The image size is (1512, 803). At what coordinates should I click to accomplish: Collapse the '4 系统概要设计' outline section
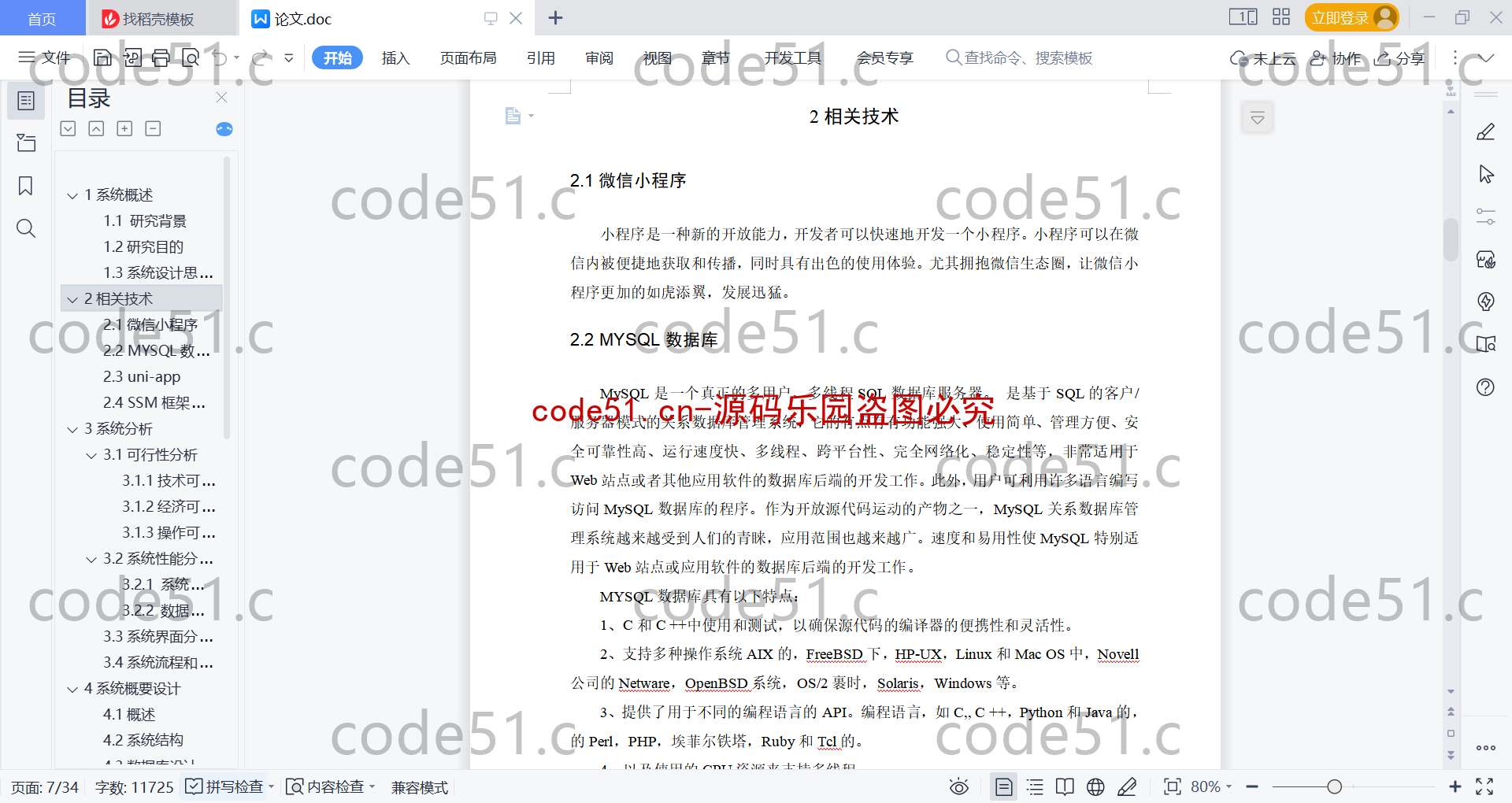click(72, 689)
